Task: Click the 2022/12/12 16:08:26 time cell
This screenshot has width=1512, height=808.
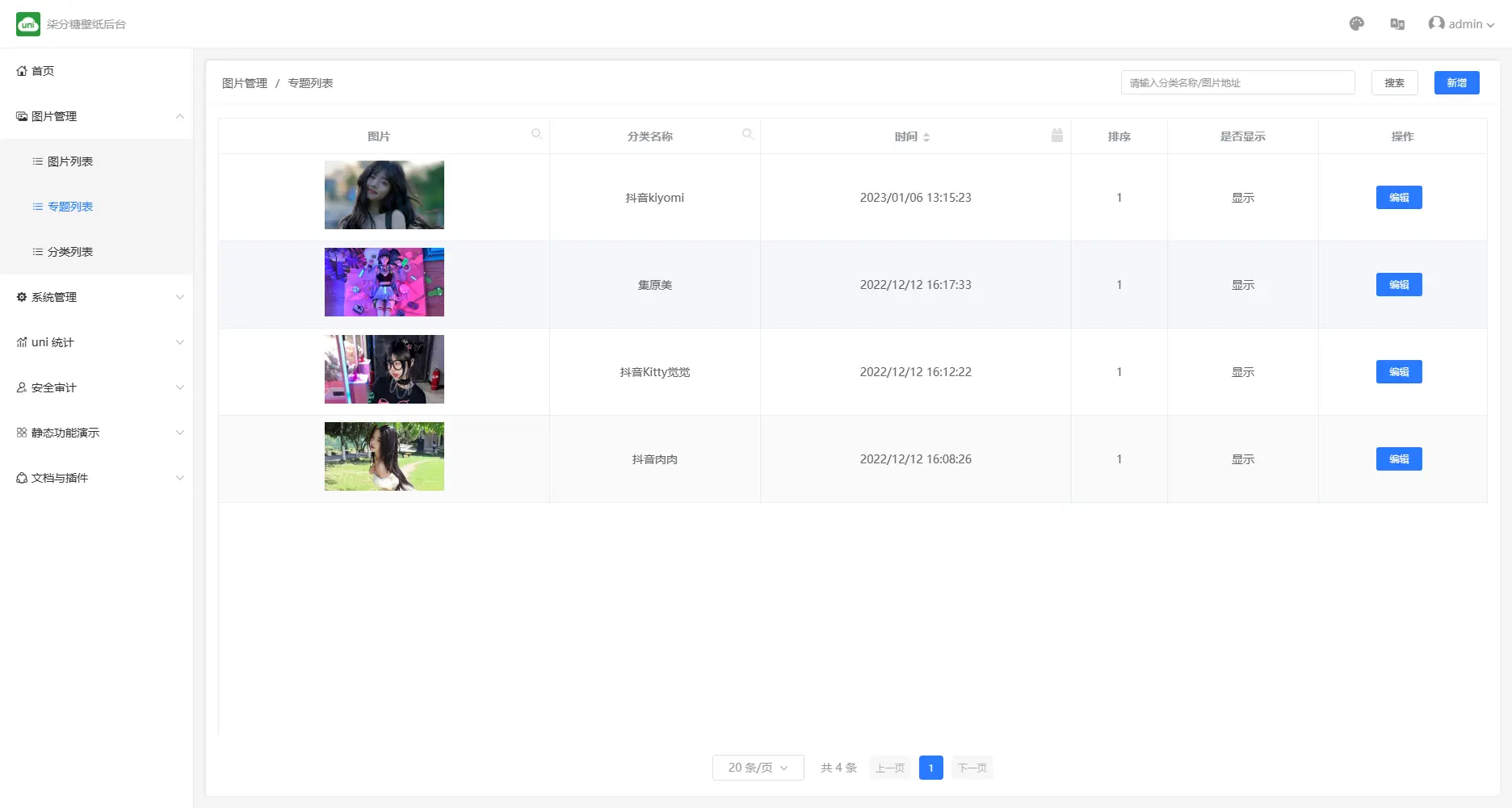Action: (x=916, y=459)
